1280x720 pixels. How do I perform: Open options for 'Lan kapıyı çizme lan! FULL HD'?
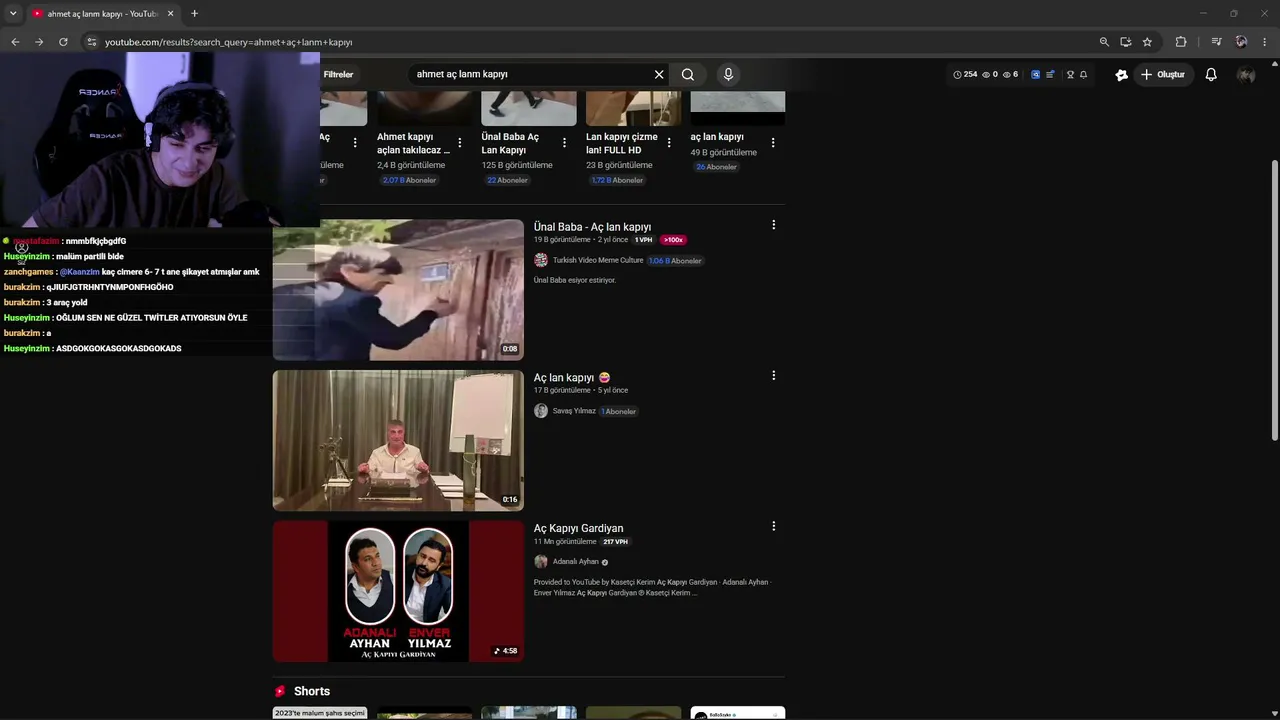pos(669,143)
